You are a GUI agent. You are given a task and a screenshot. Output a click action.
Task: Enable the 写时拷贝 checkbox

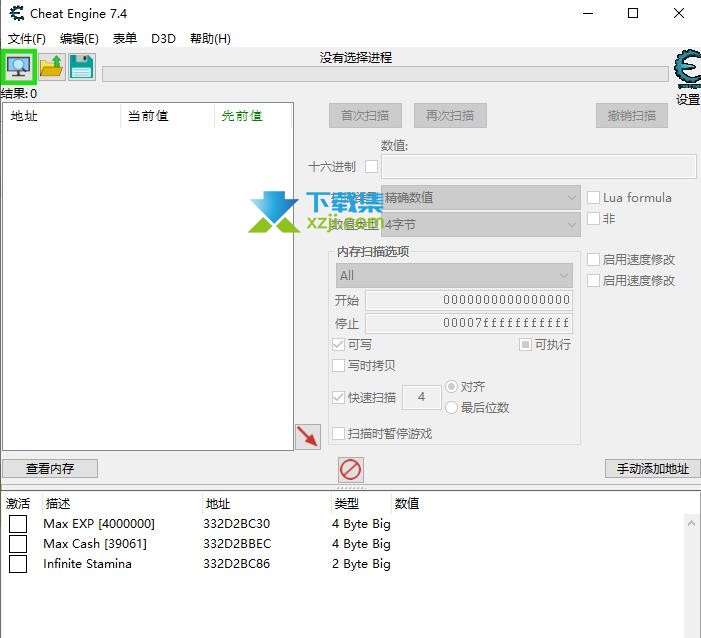coord(338,366)
